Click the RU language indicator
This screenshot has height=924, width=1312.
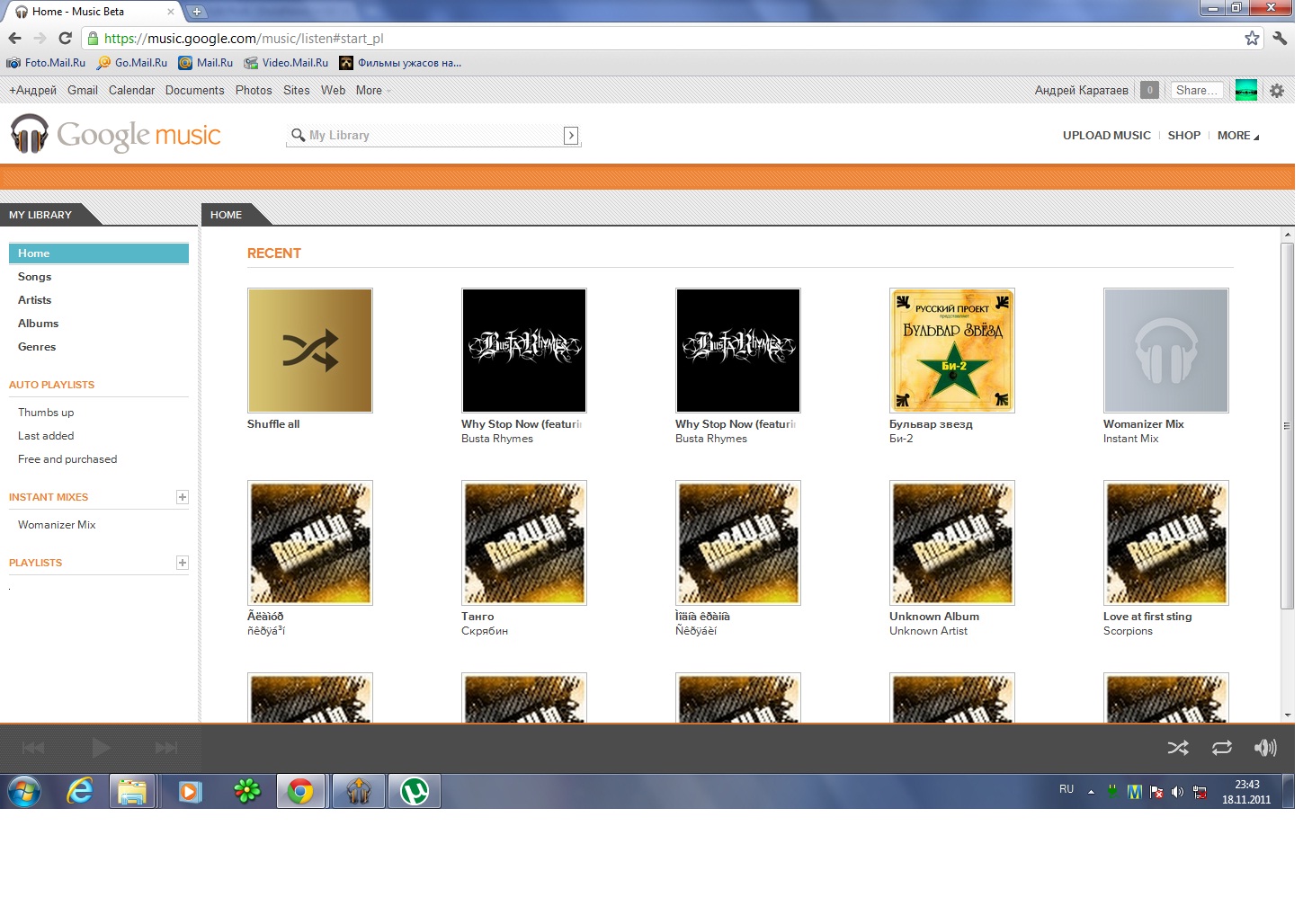point(1067,789)
